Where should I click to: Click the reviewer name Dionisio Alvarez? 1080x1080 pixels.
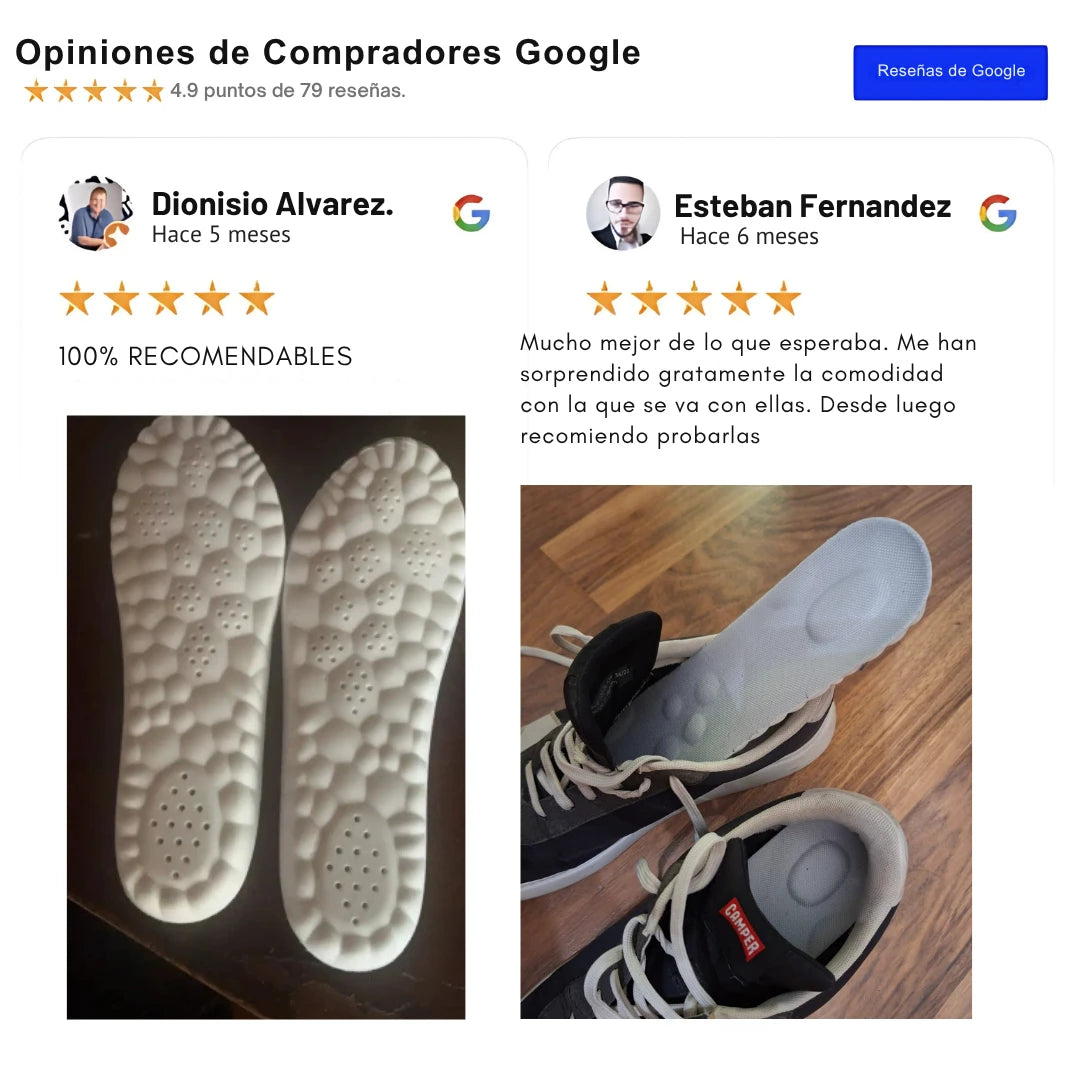(x=272, y=204)
